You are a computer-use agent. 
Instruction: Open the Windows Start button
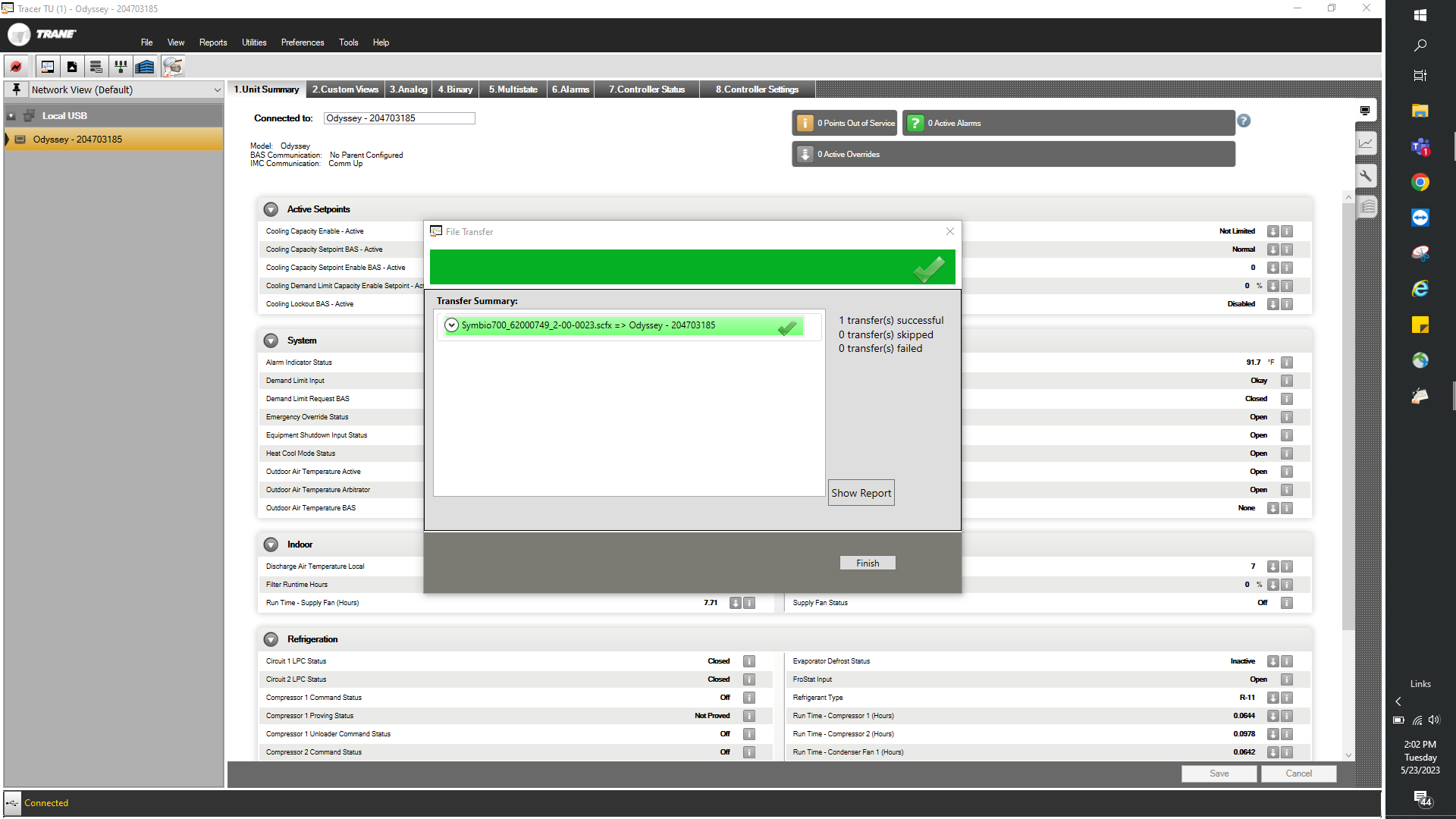click(1420, 14)
